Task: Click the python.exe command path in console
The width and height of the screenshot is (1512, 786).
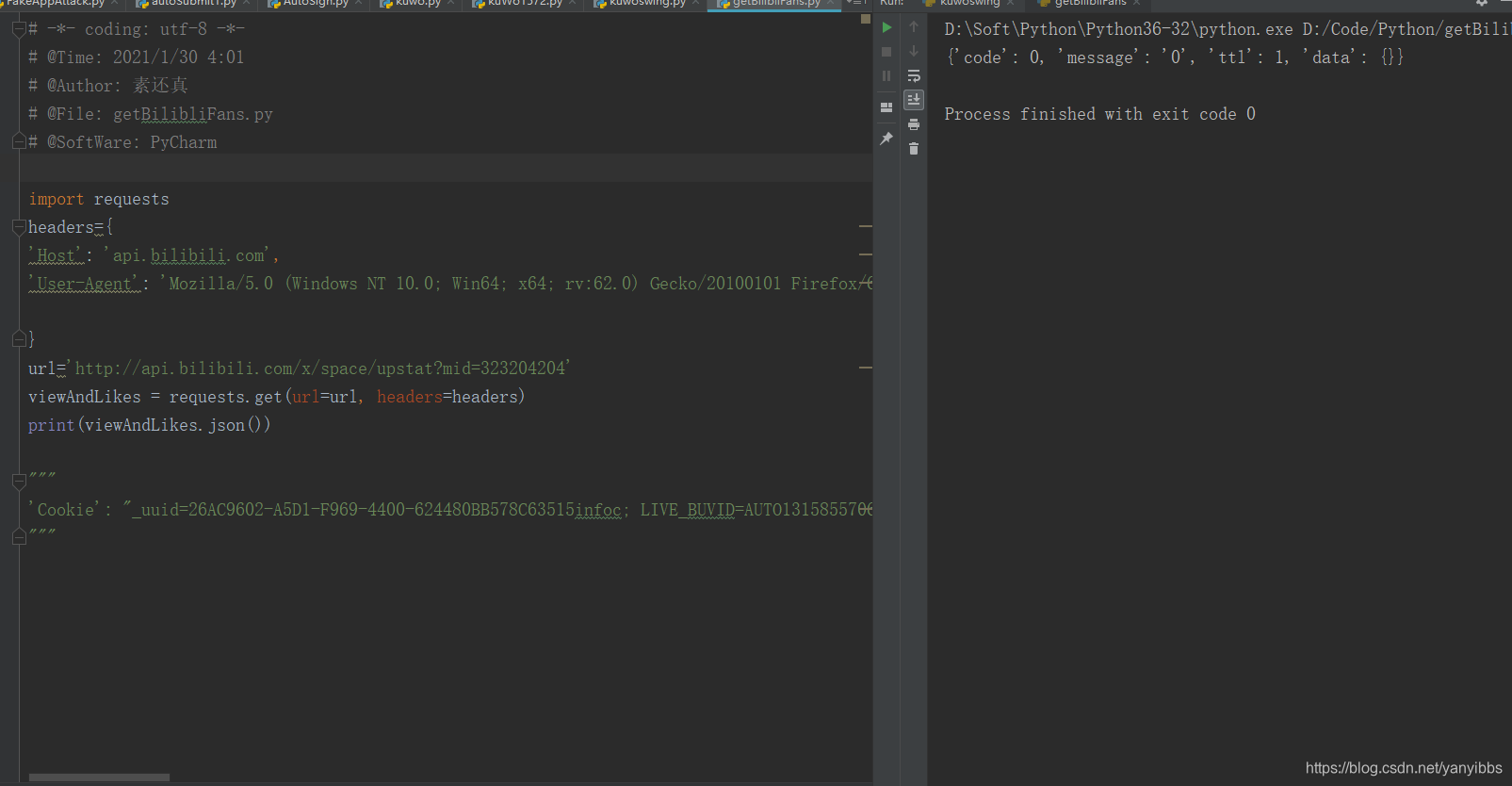Action: (1227, 29)
